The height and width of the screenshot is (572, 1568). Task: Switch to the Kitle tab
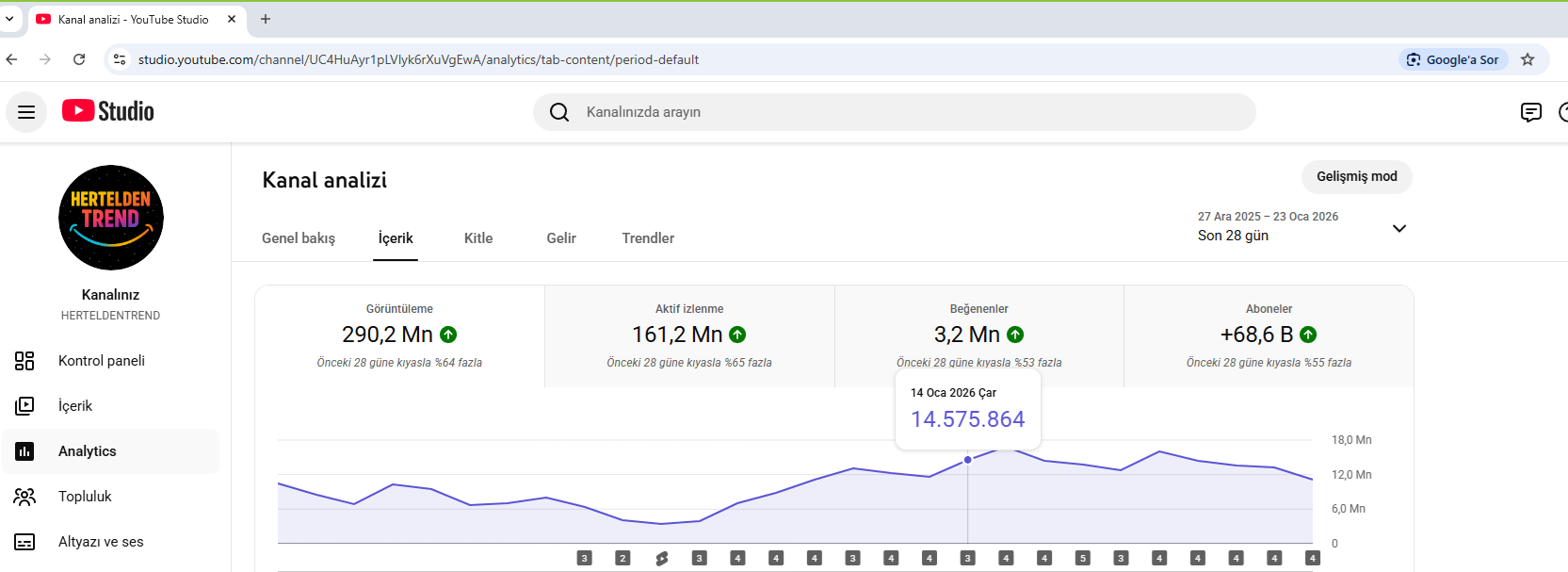tap(478, 238)
